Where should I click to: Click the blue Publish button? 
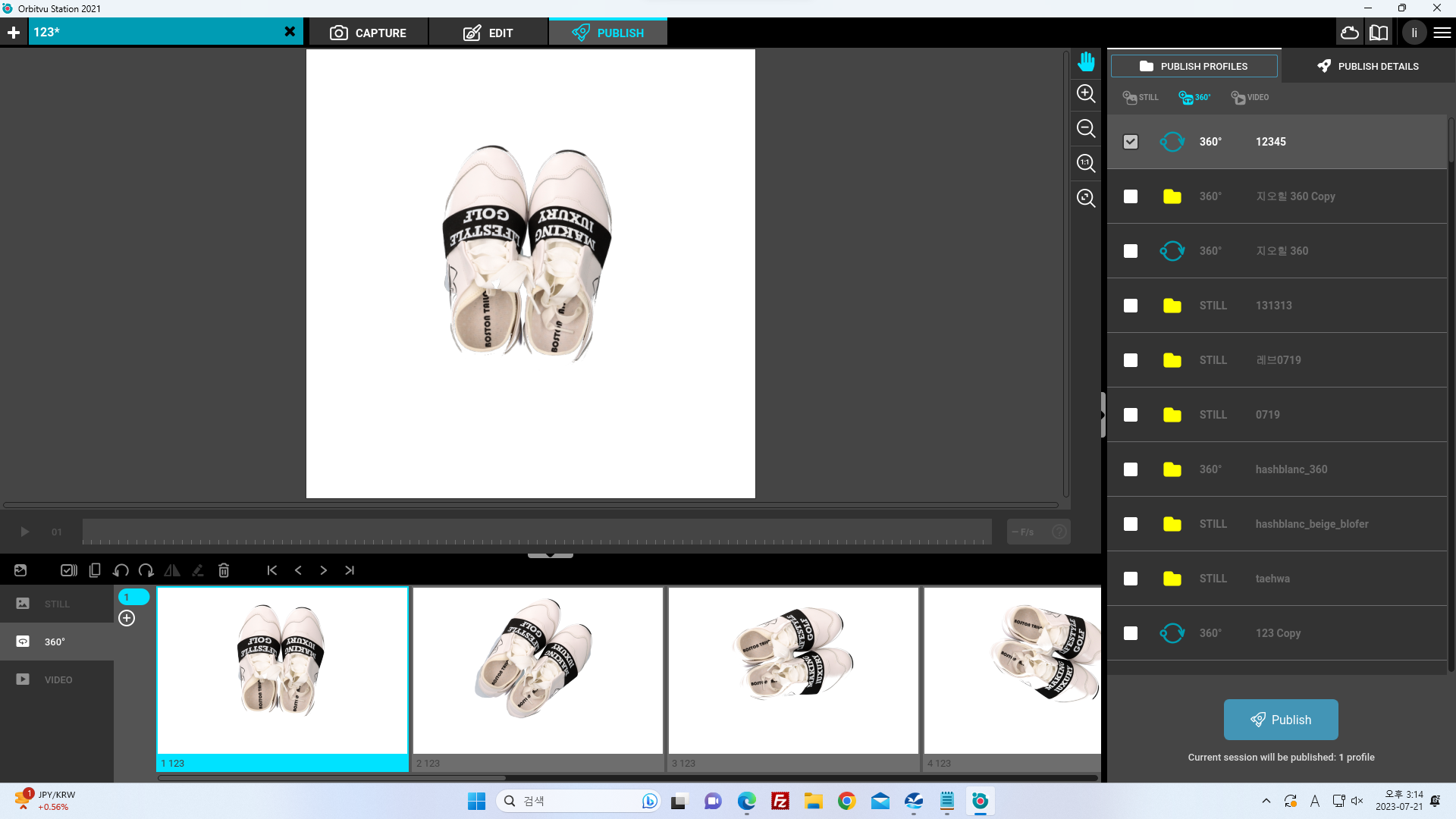click(x=1281, y=720)
